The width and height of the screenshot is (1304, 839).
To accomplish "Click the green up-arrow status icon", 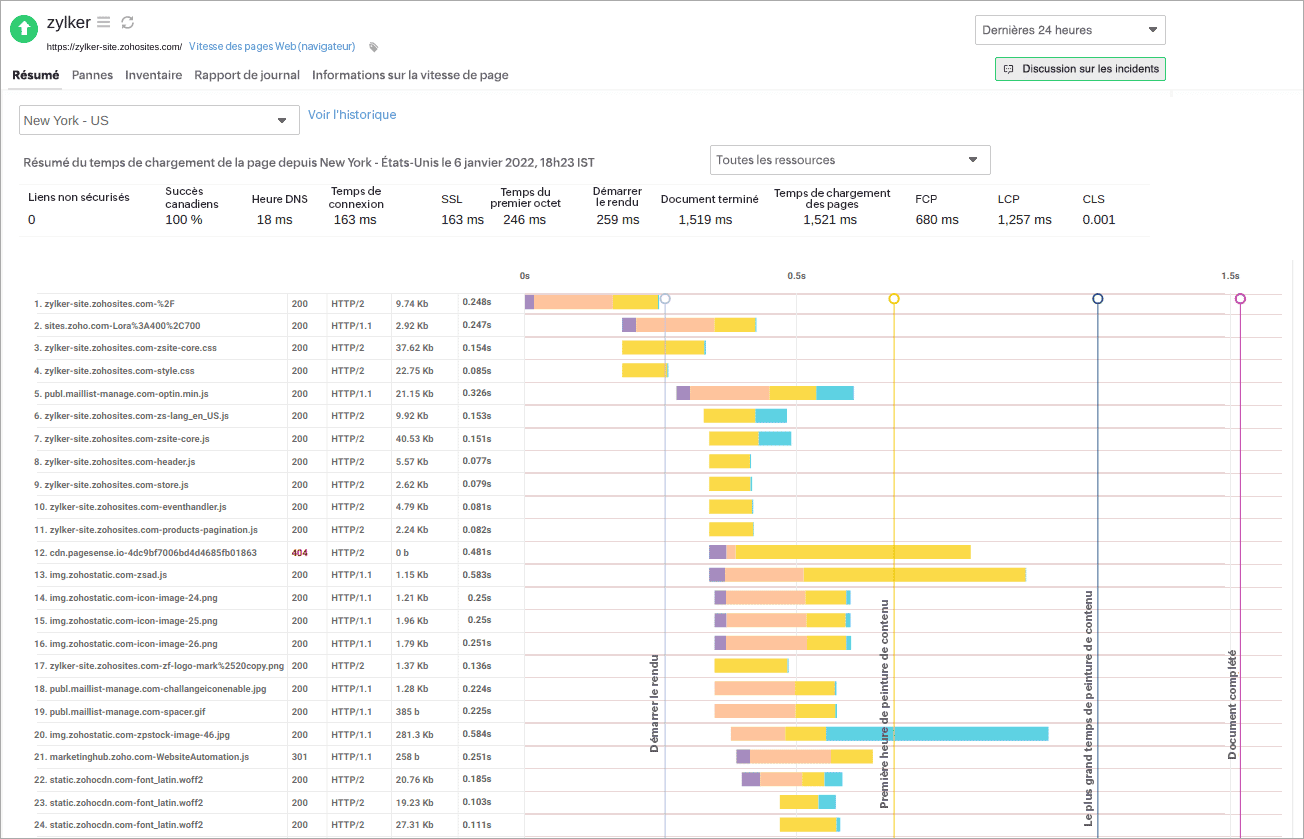I will (23, 29).
